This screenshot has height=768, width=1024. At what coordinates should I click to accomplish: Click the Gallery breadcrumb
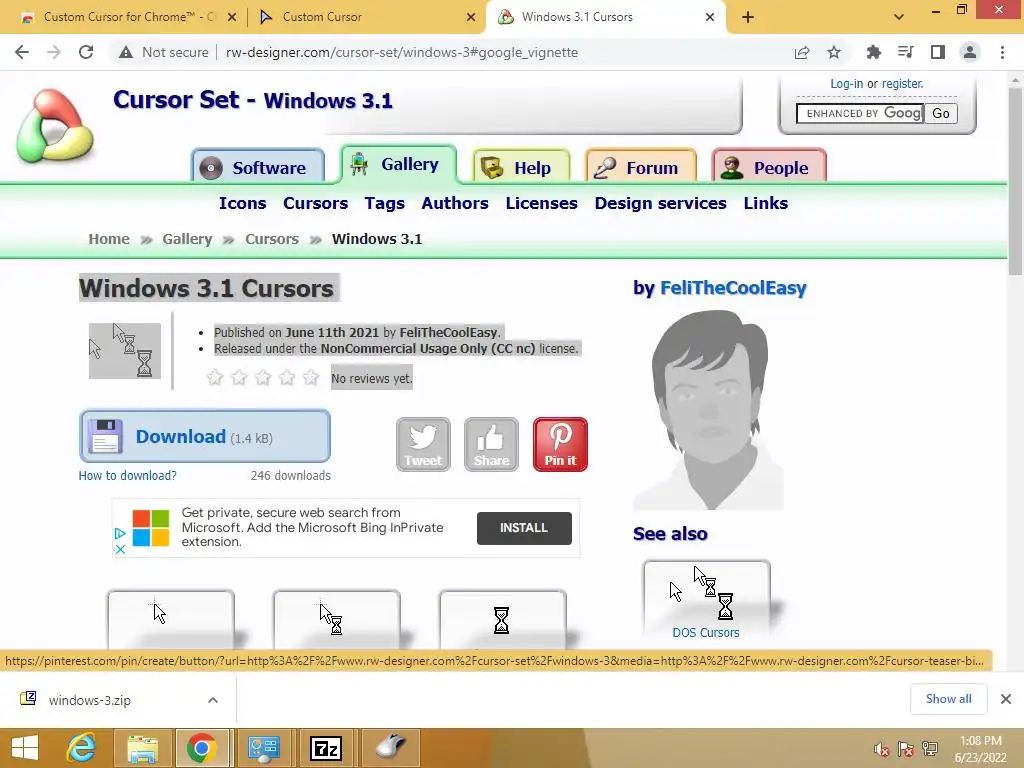pyautogui.click(x=187, y=239)
